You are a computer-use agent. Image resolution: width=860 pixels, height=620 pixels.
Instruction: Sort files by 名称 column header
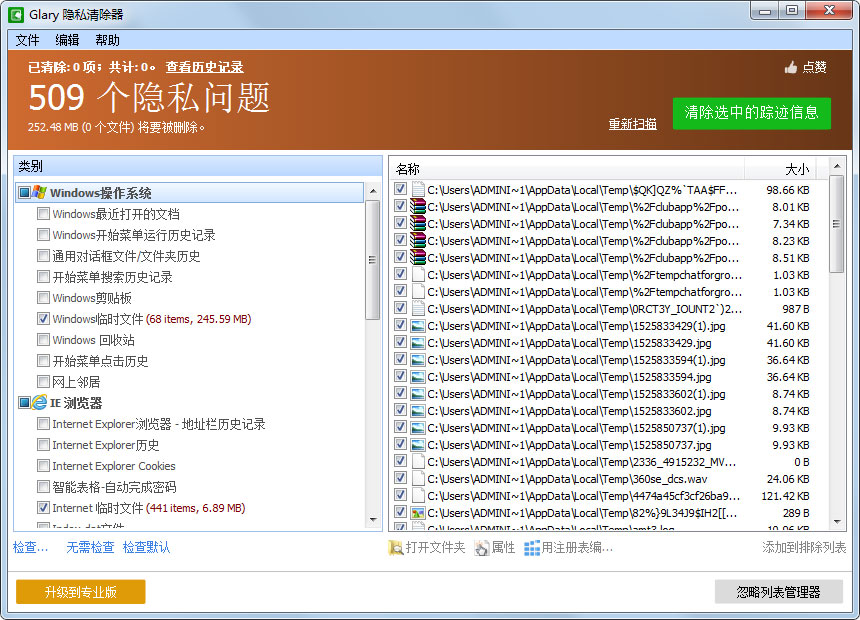(567, 169)
